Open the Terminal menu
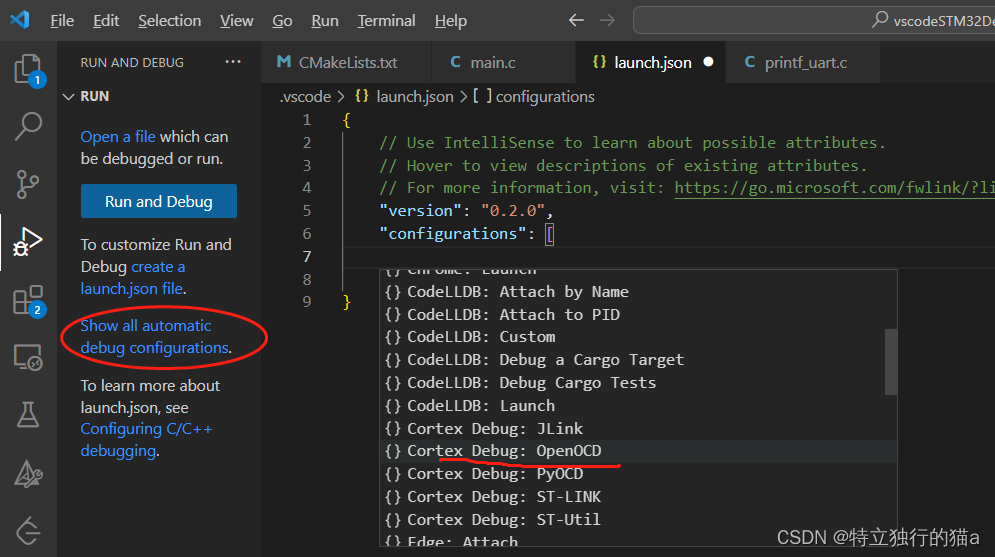Screen dimensions: 995x557 pyautogui.click(x=386, y=21)
